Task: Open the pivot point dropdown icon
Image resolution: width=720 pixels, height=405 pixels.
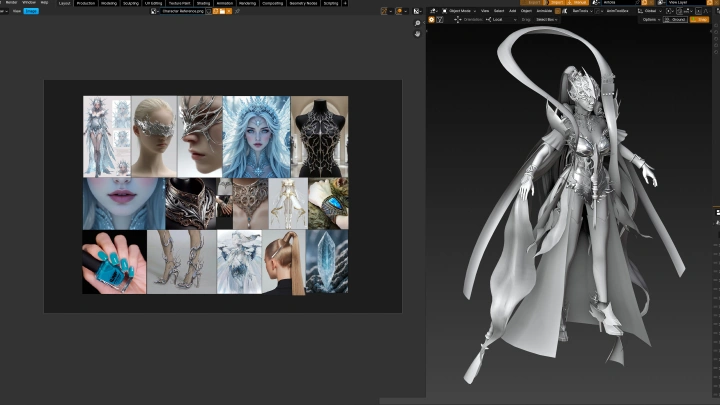Action: 669,11
